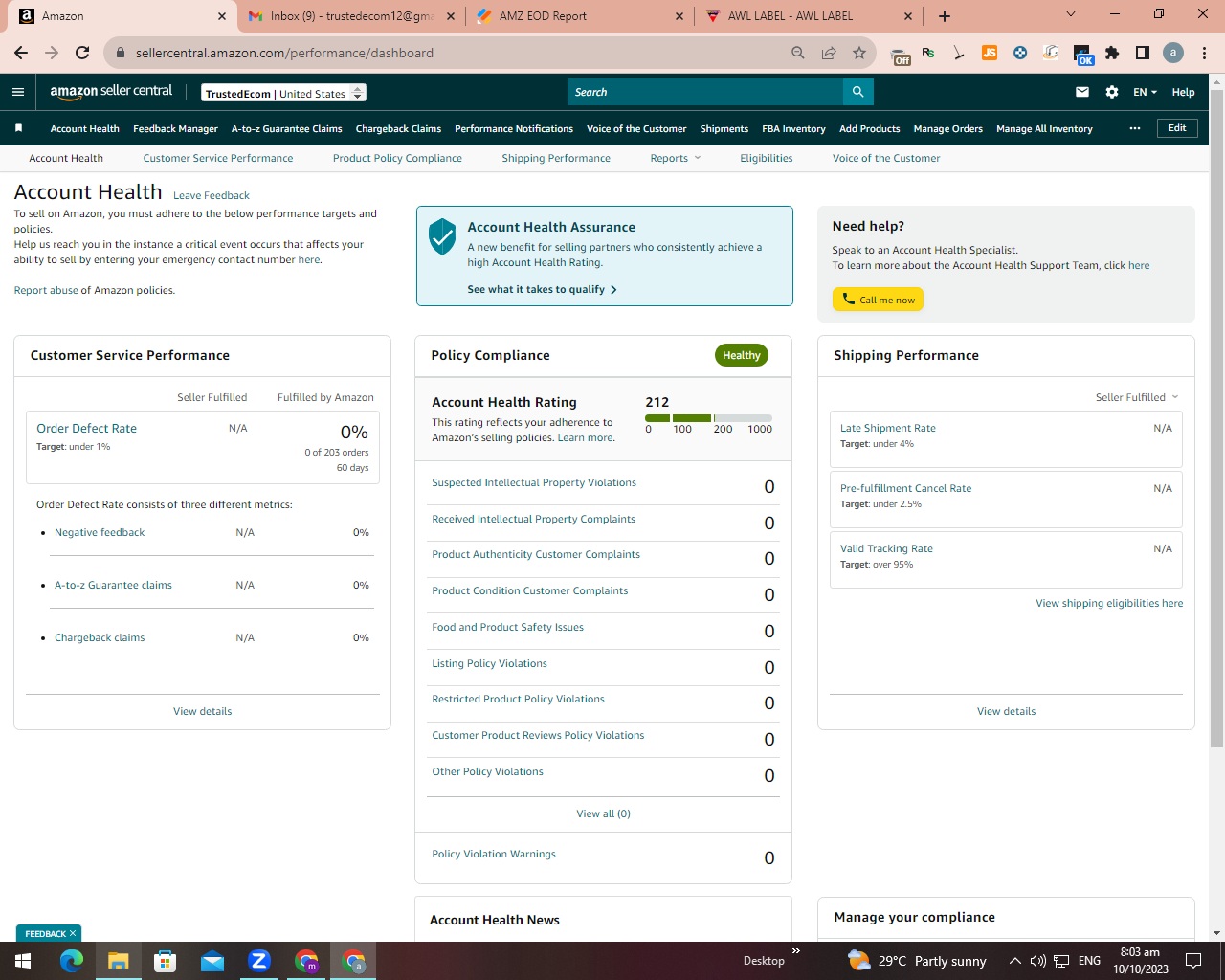
Task: Click the Healthy status badge
Action: click(742, 355)
